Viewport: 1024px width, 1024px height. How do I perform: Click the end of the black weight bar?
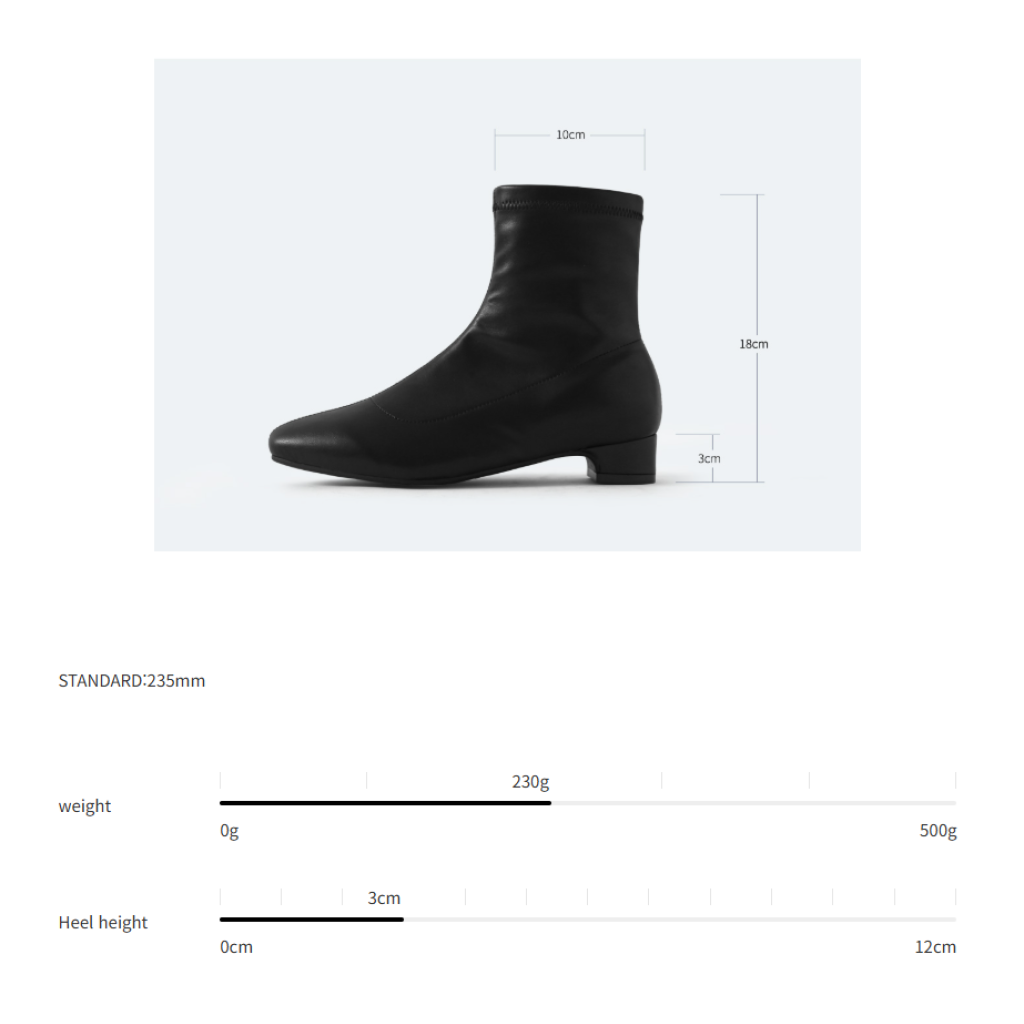[550, 803]
